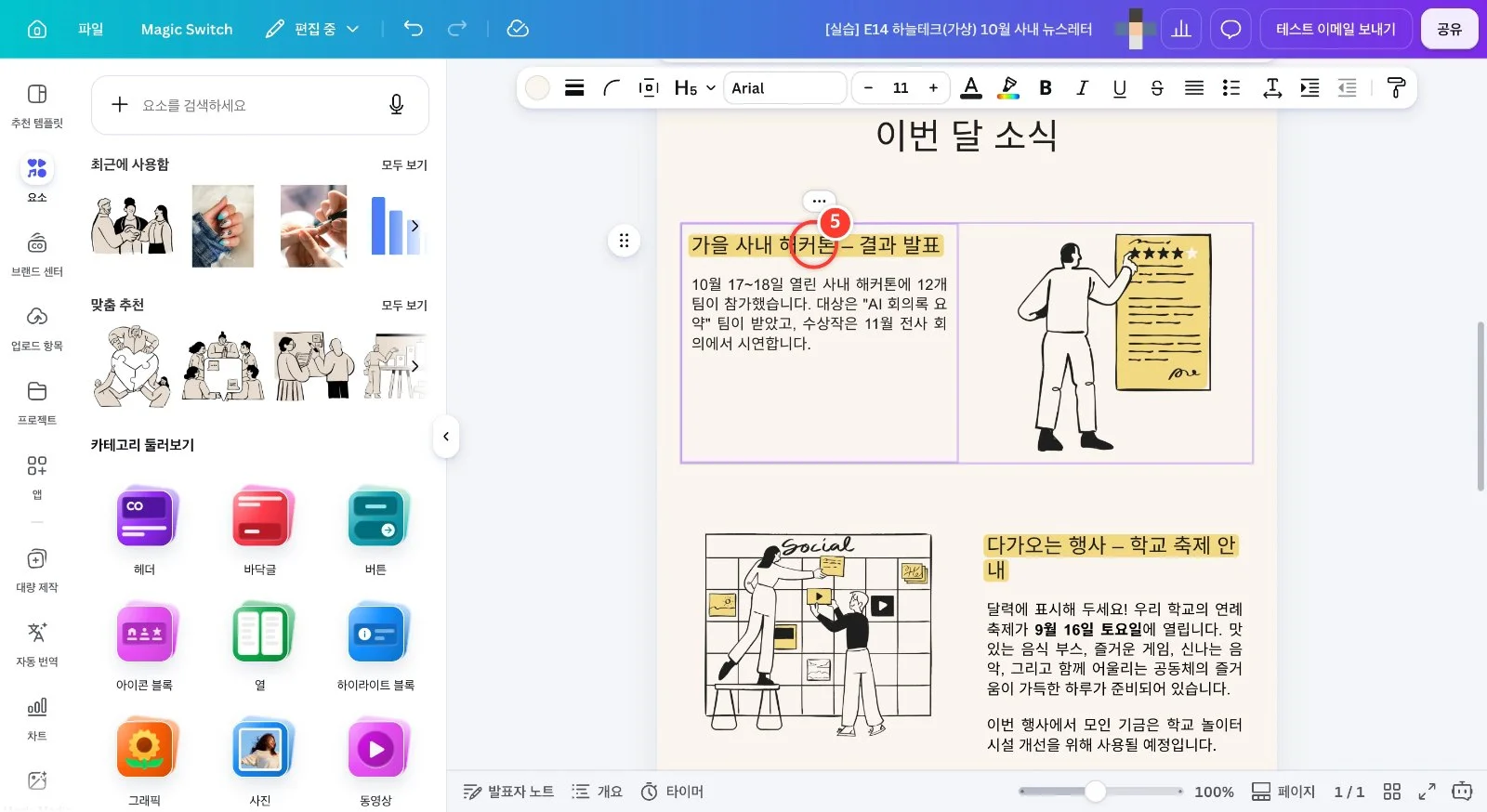This screenshot has width=1487, height=812.
Task: Open the three-dot menu above the selected block
Action: coord(819,200)
